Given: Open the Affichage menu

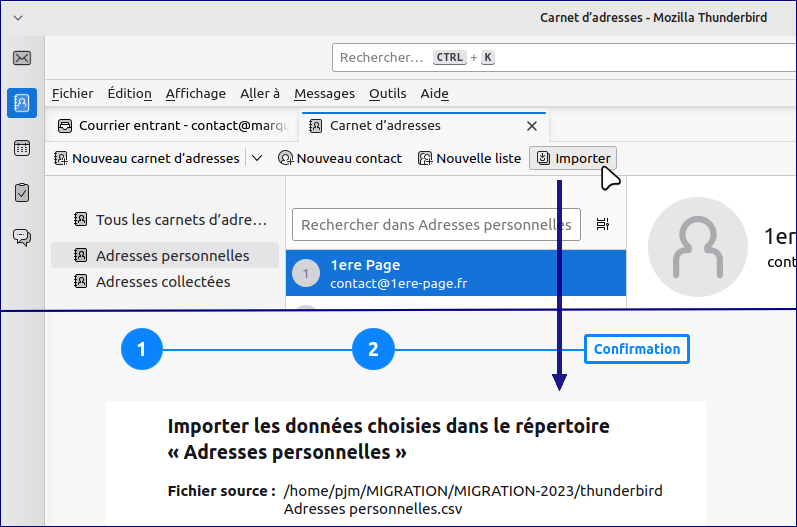Looking at the screenshot, I should click(x=195, y=94).
